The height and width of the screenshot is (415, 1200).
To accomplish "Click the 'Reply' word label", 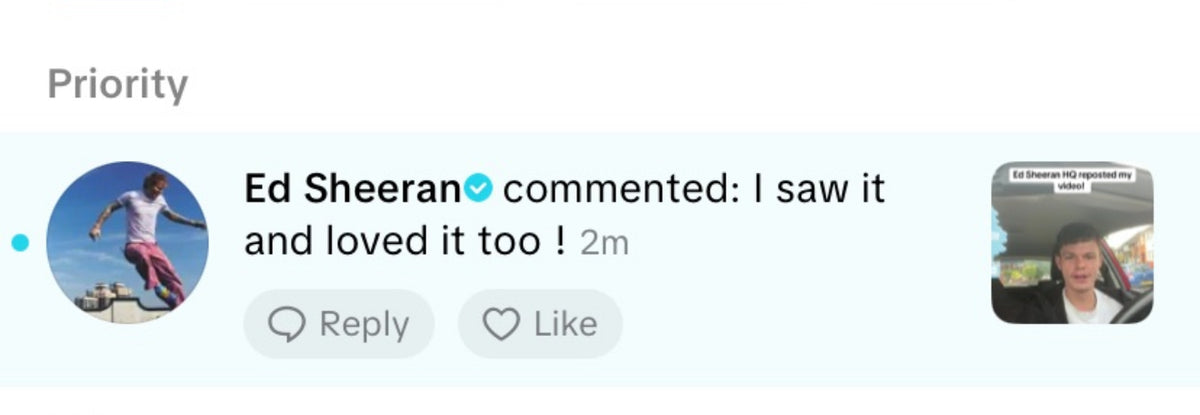I will [364, 324].
